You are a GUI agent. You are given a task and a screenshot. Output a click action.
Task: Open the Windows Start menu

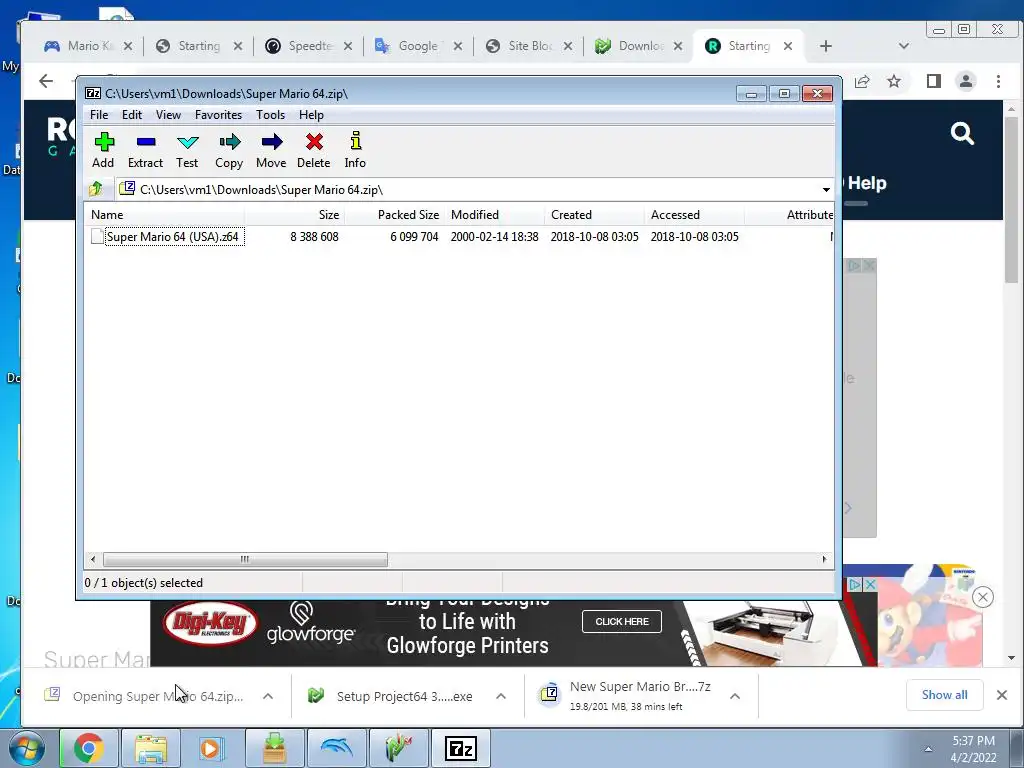[x=26, y=748]
